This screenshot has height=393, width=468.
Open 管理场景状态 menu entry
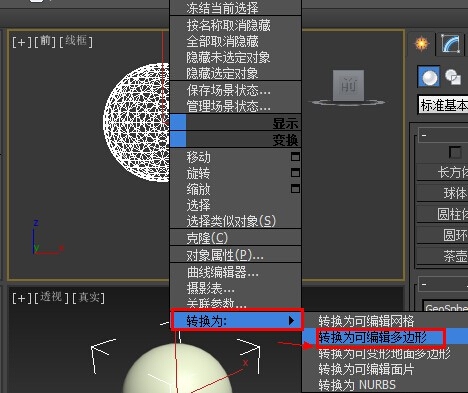pyautogui.click(x=235, y=106)
